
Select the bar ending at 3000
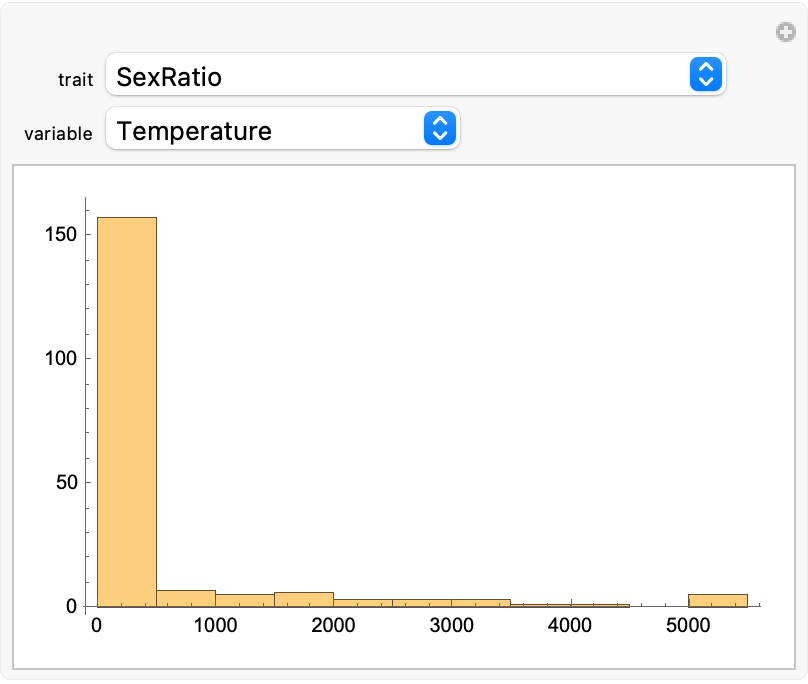[x=422, y=602]
